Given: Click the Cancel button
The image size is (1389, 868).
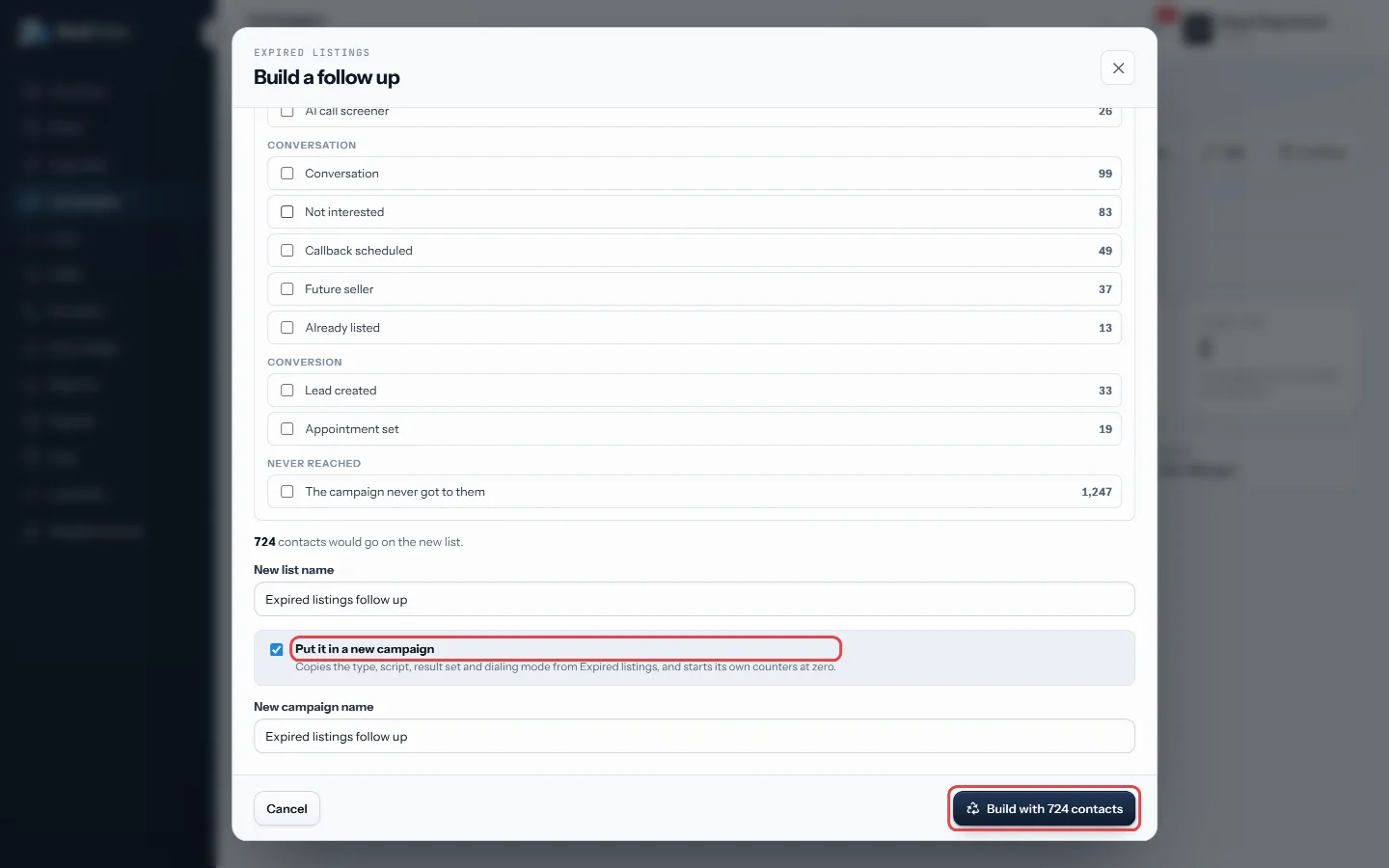Looking at the screenshot, I should [x=286, y=809].
